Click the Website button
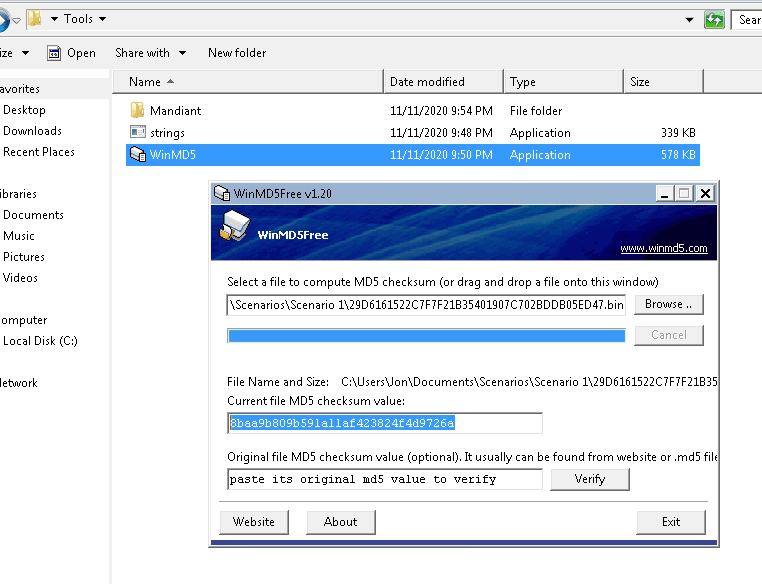 (x=254, y=522)
